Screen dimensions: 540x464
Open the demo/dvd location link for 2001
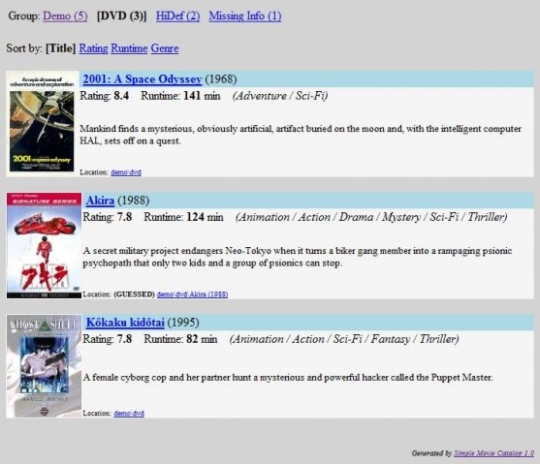126,172
